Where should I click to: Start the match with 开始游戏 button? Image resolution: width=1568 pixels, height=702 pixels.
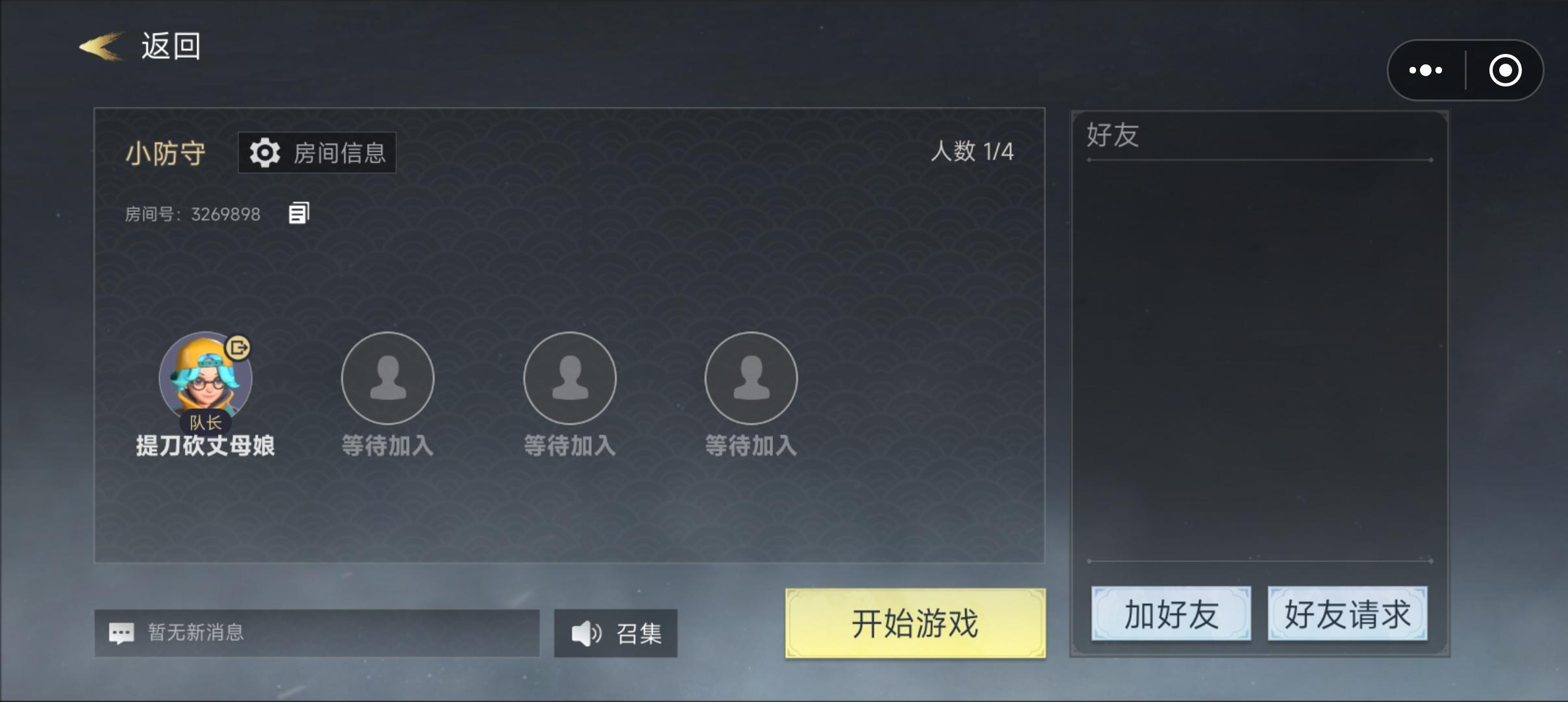point(915,623)
